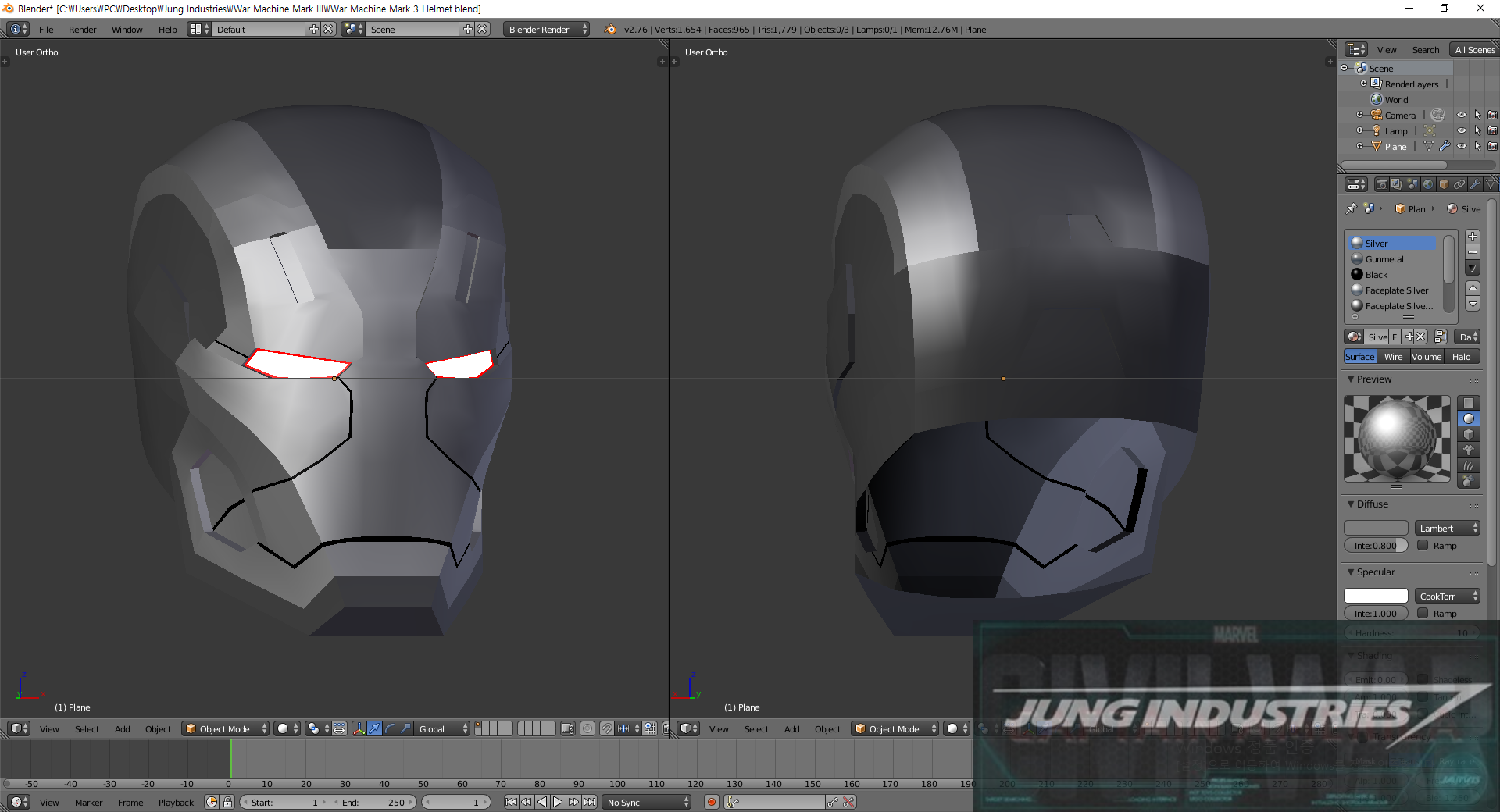This screenshot has width=1500, height=812.
Task: Play animation forward
Action: [x=558, y=802]
